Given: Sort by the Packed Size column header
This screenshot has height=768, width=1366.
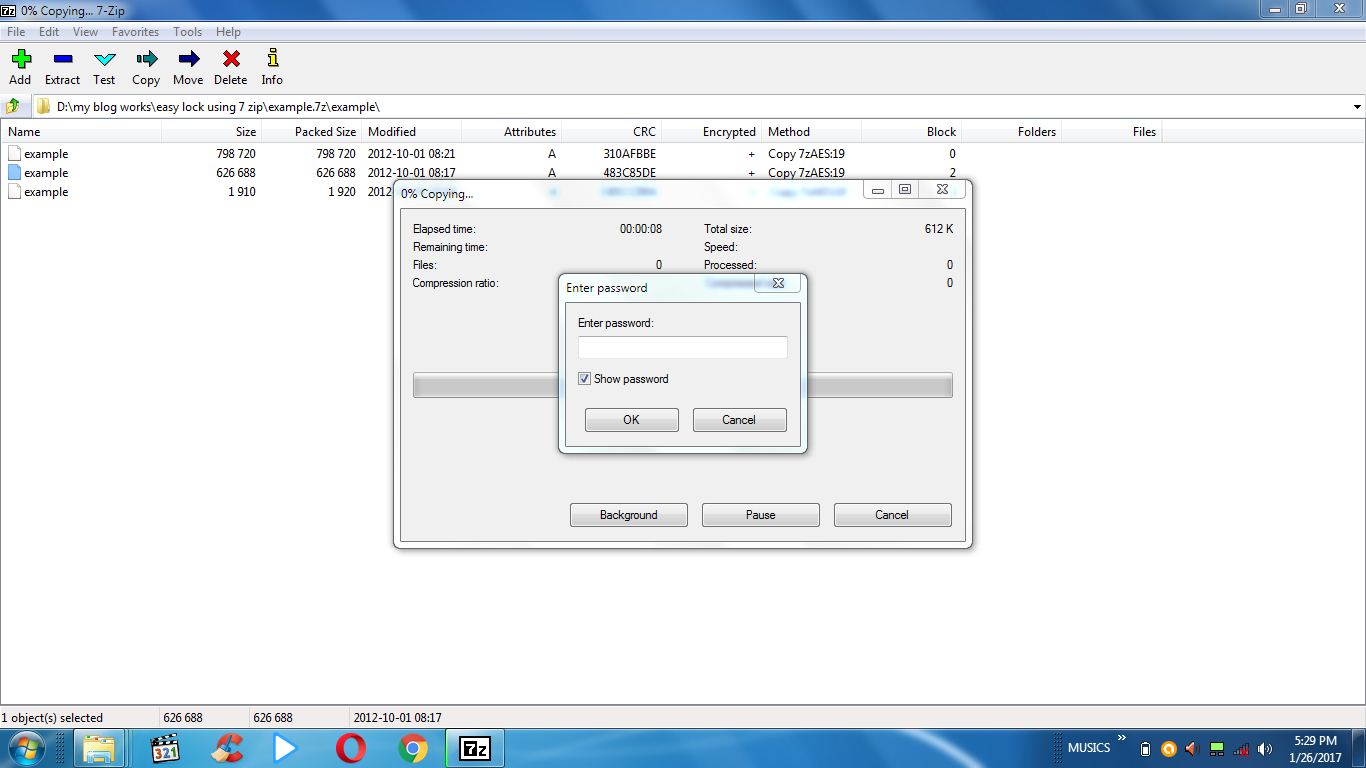Looking at the screenshot, I should pos(311,132).
